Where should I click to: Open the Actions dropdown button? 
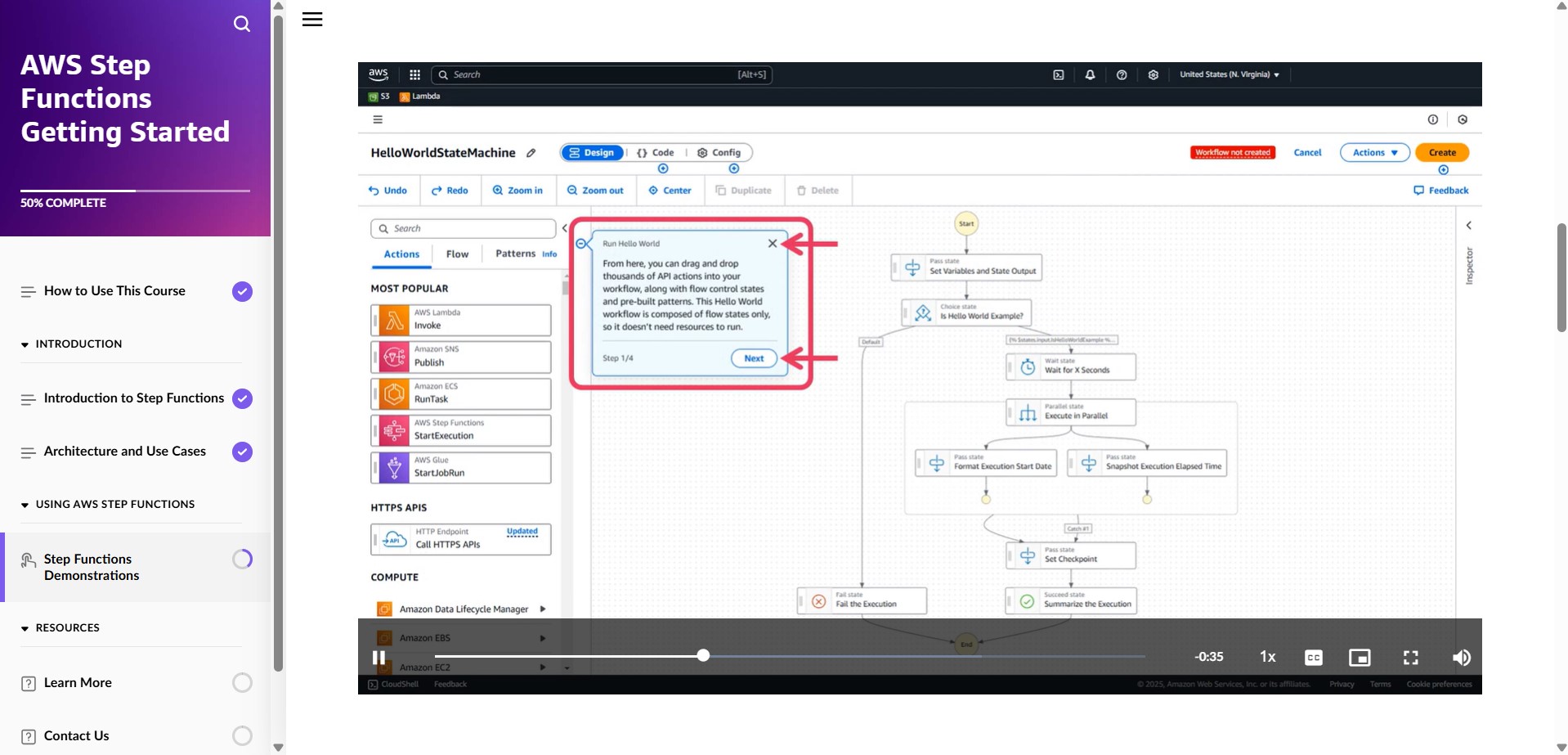coord(1375,153)
